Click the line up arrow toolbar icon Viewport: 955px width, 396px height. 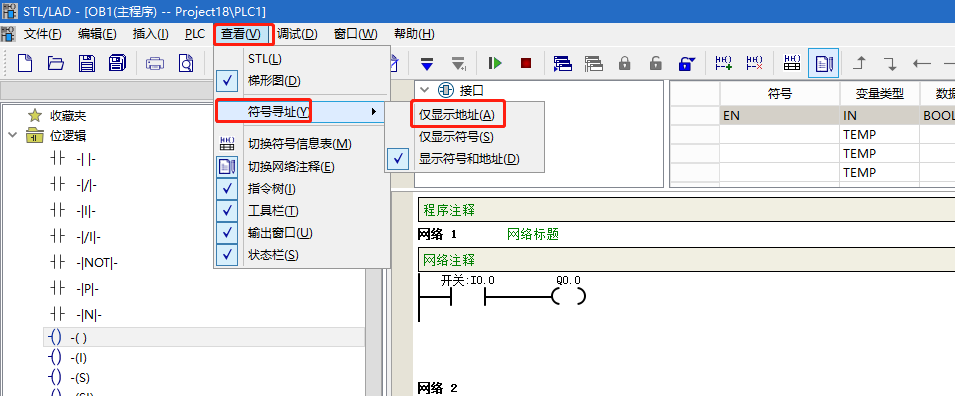coord(860,63)
